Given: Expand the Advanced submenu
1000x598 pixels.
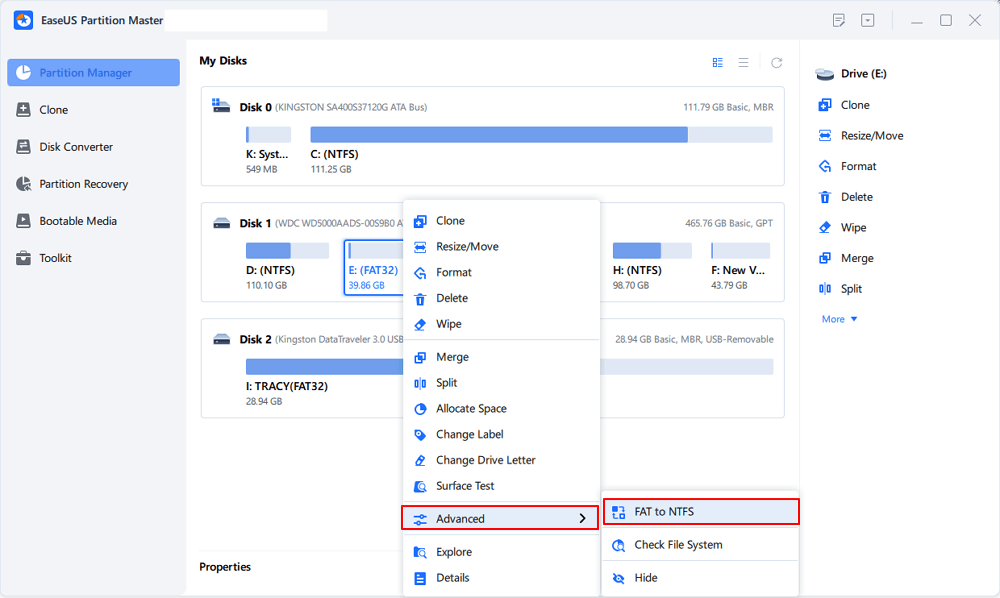Looking at the screenshot, I should [500, 518].
